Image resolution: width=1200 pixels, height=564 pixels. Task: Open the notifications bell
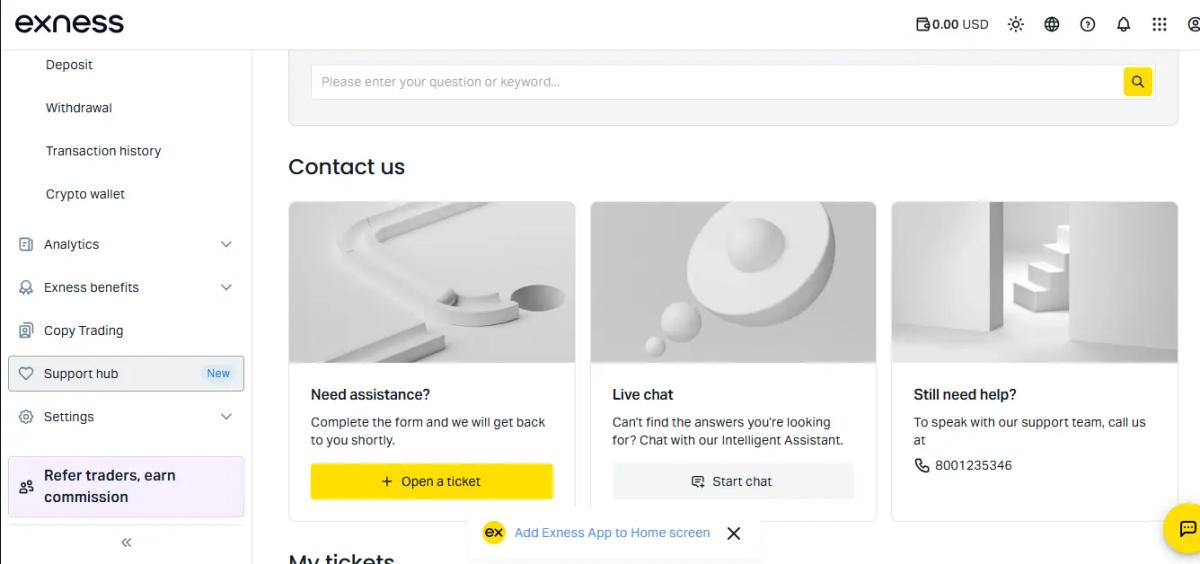click(x=1124, y=24)
